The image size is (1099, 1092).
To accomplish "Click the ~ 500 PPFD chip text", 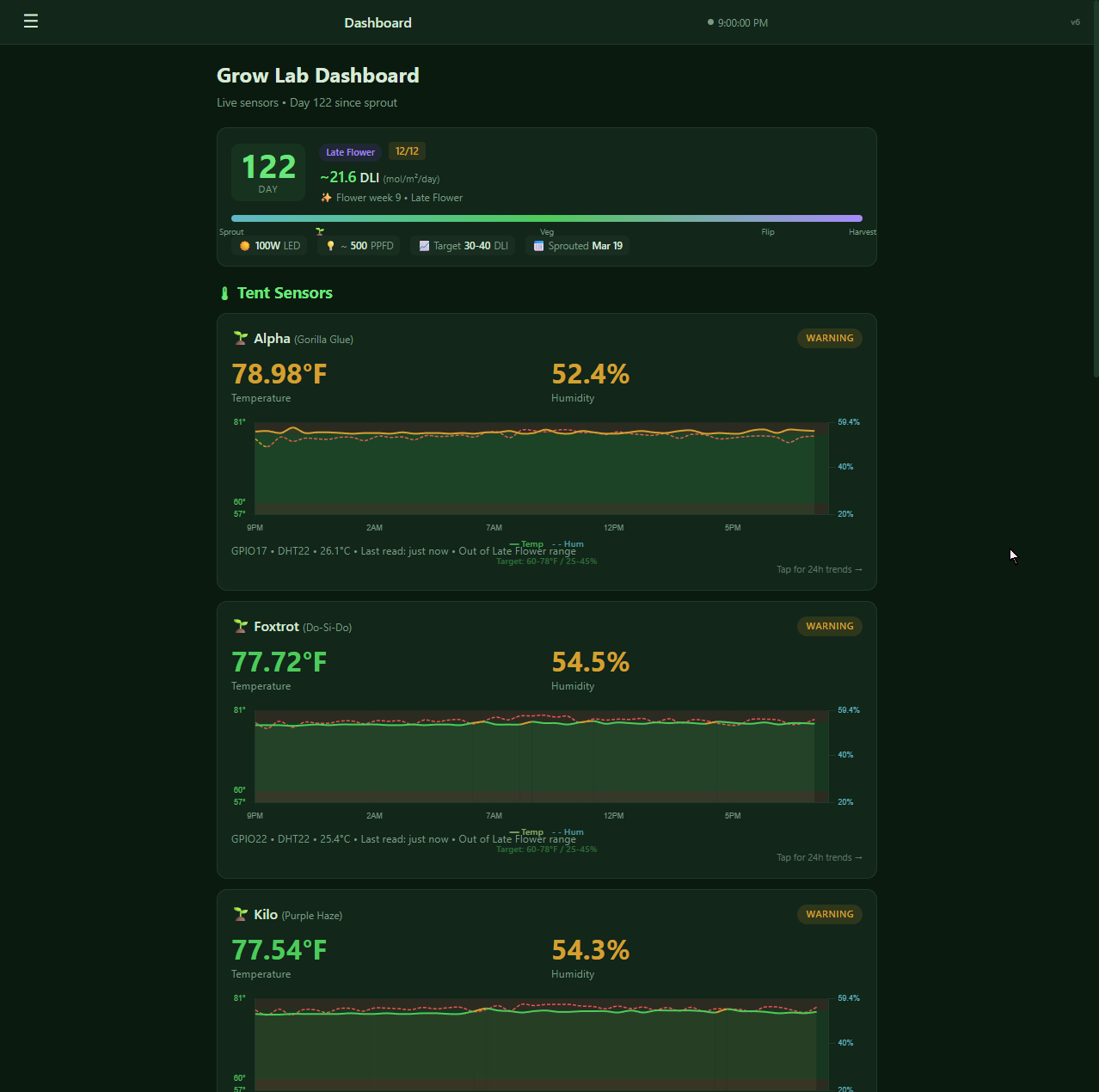I will click(x=367, y=246).
